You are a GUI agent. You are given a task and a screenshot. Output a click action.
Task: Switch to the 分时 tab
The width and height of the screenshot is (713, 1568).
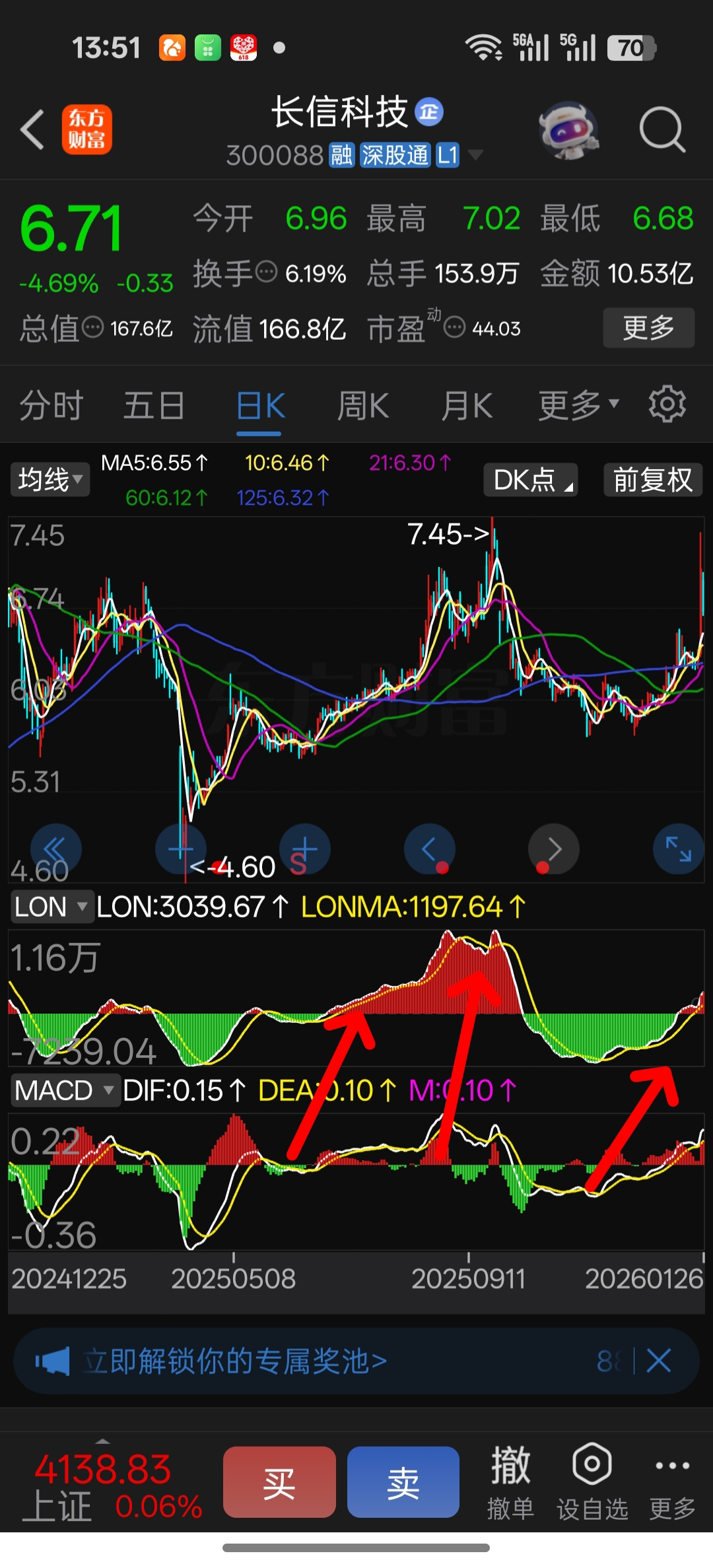click(51, 405)
